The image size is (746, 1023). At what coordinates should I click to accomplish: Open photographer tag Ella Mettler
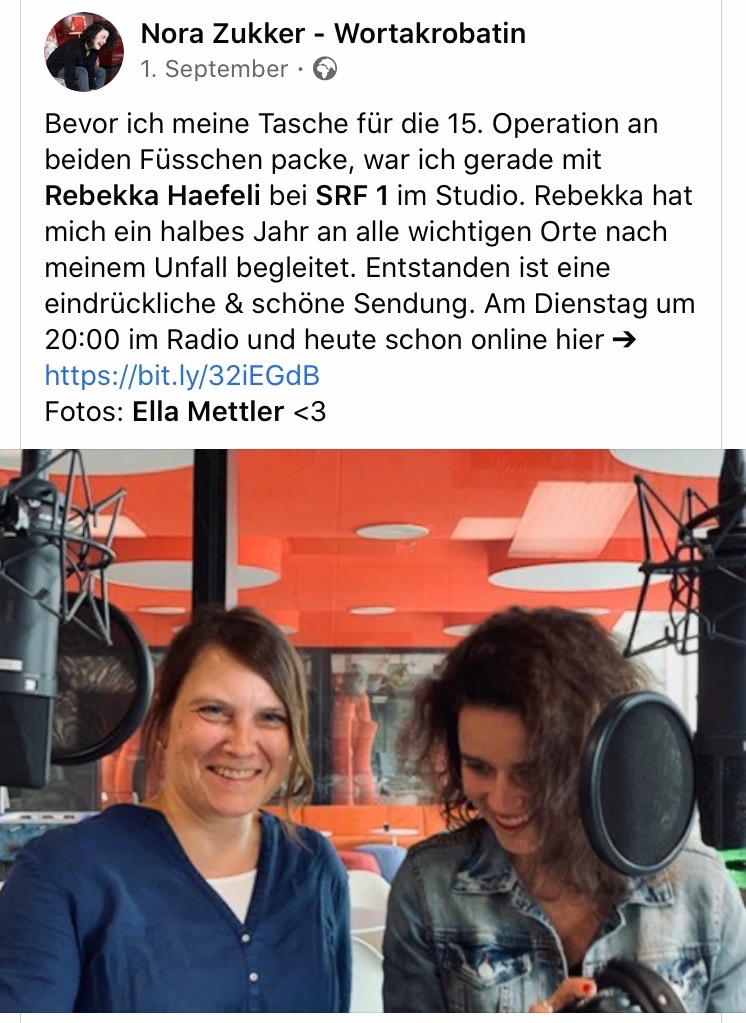[208, 412]
